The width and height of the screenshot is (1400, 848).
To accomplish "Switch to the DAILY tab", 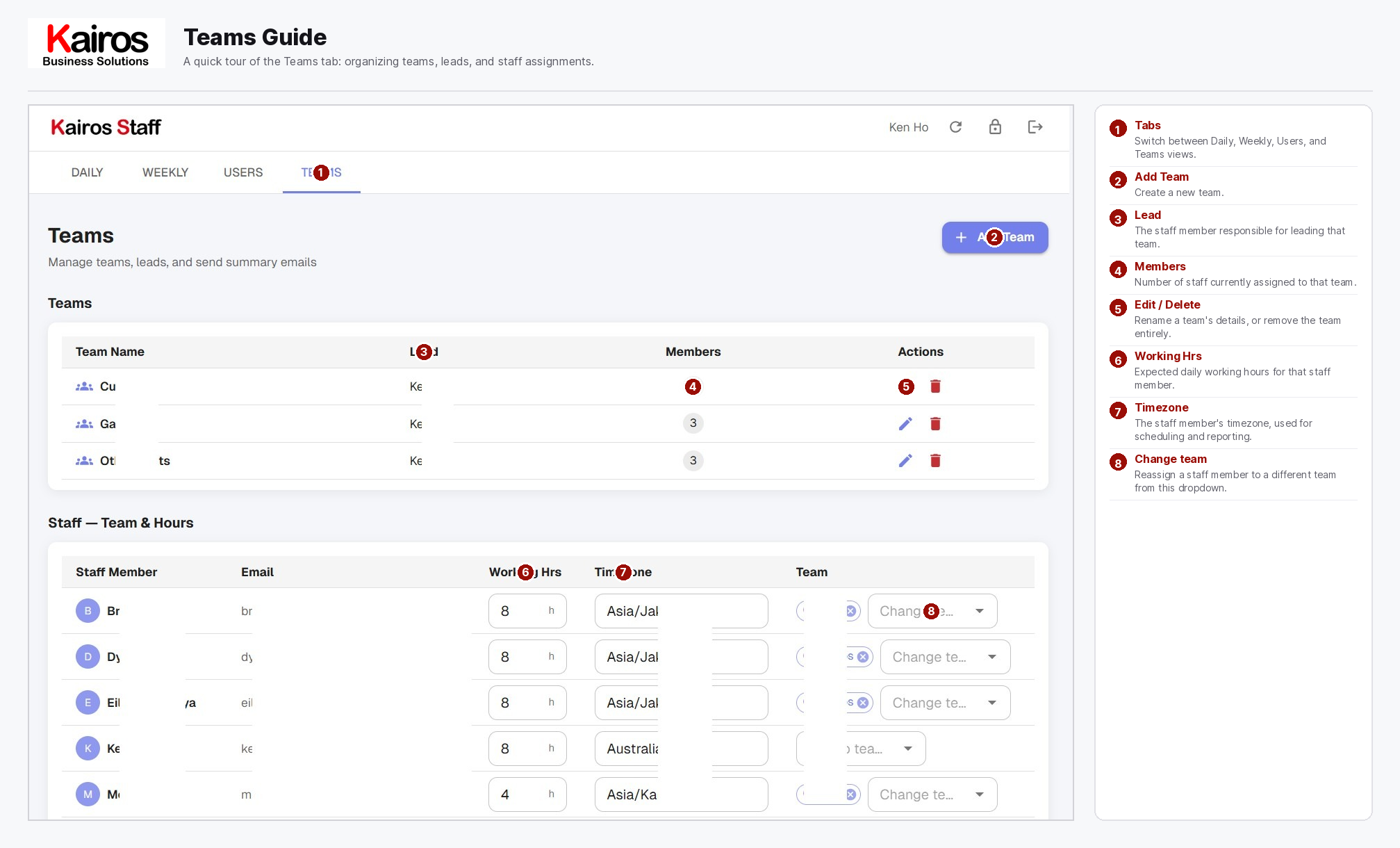I will [x=87, y=172].
